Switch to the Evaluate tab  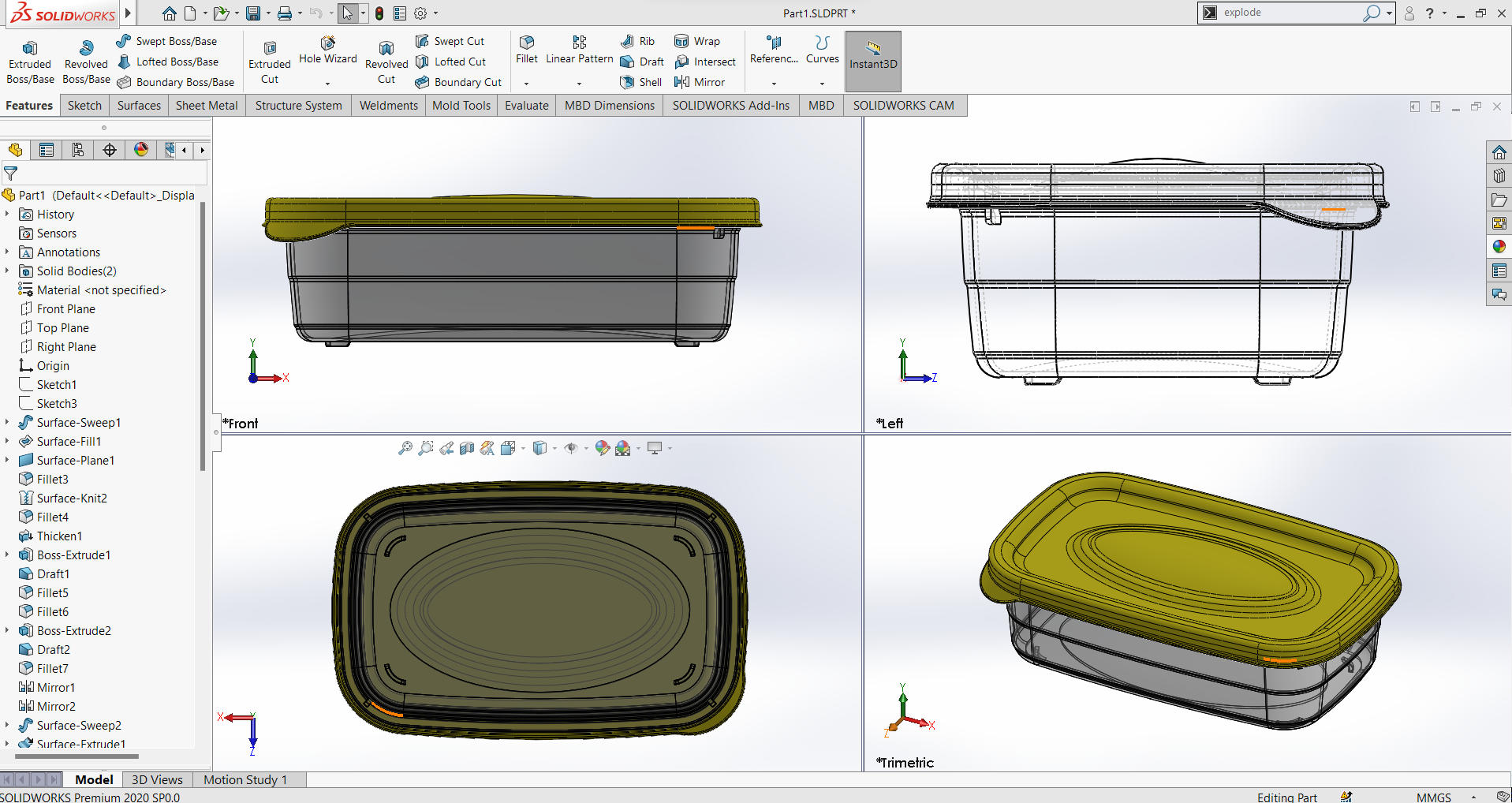click(x=527, y=106)
